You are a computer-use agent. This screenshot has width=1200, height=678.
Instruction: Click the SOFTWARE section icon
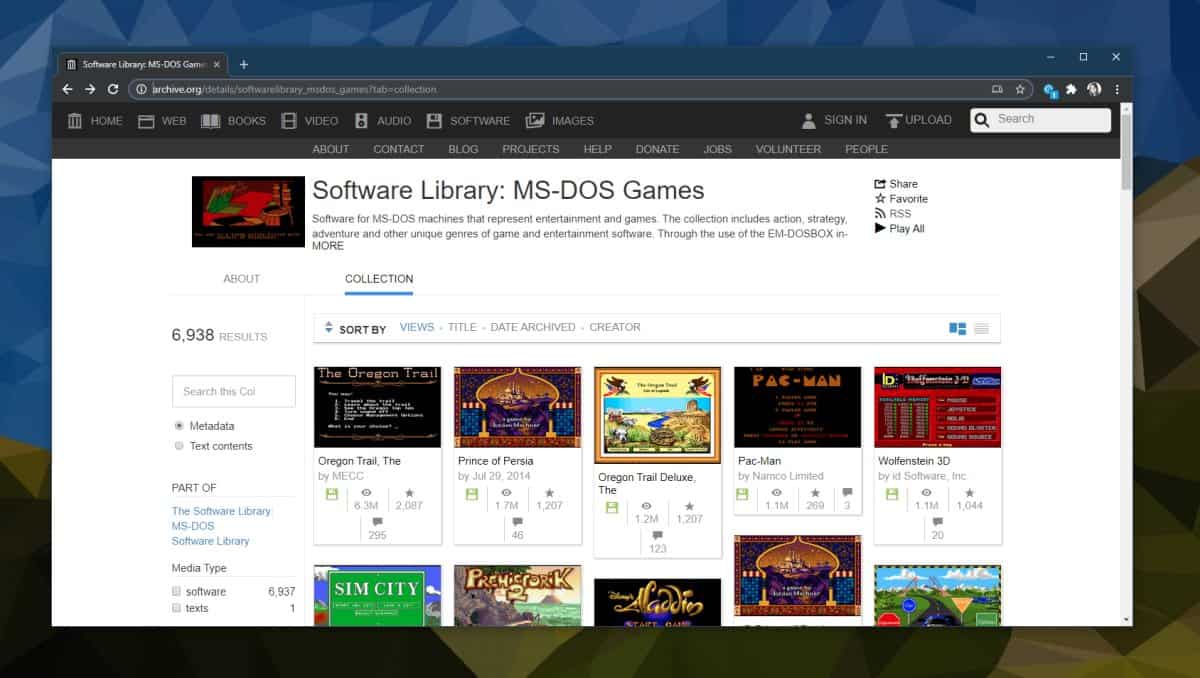(434, 119)
